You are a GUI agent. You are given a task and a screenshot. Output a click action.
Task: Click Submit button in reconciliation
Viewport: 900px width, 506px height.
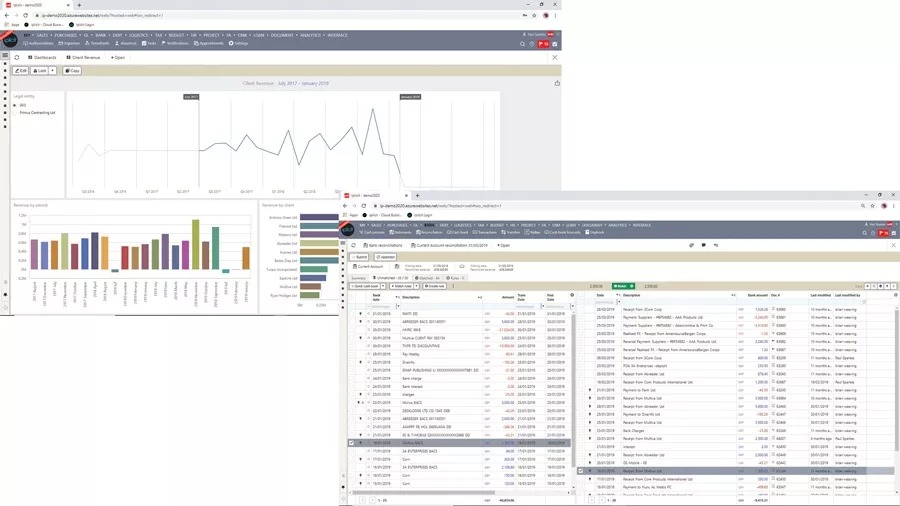[360, 257]
